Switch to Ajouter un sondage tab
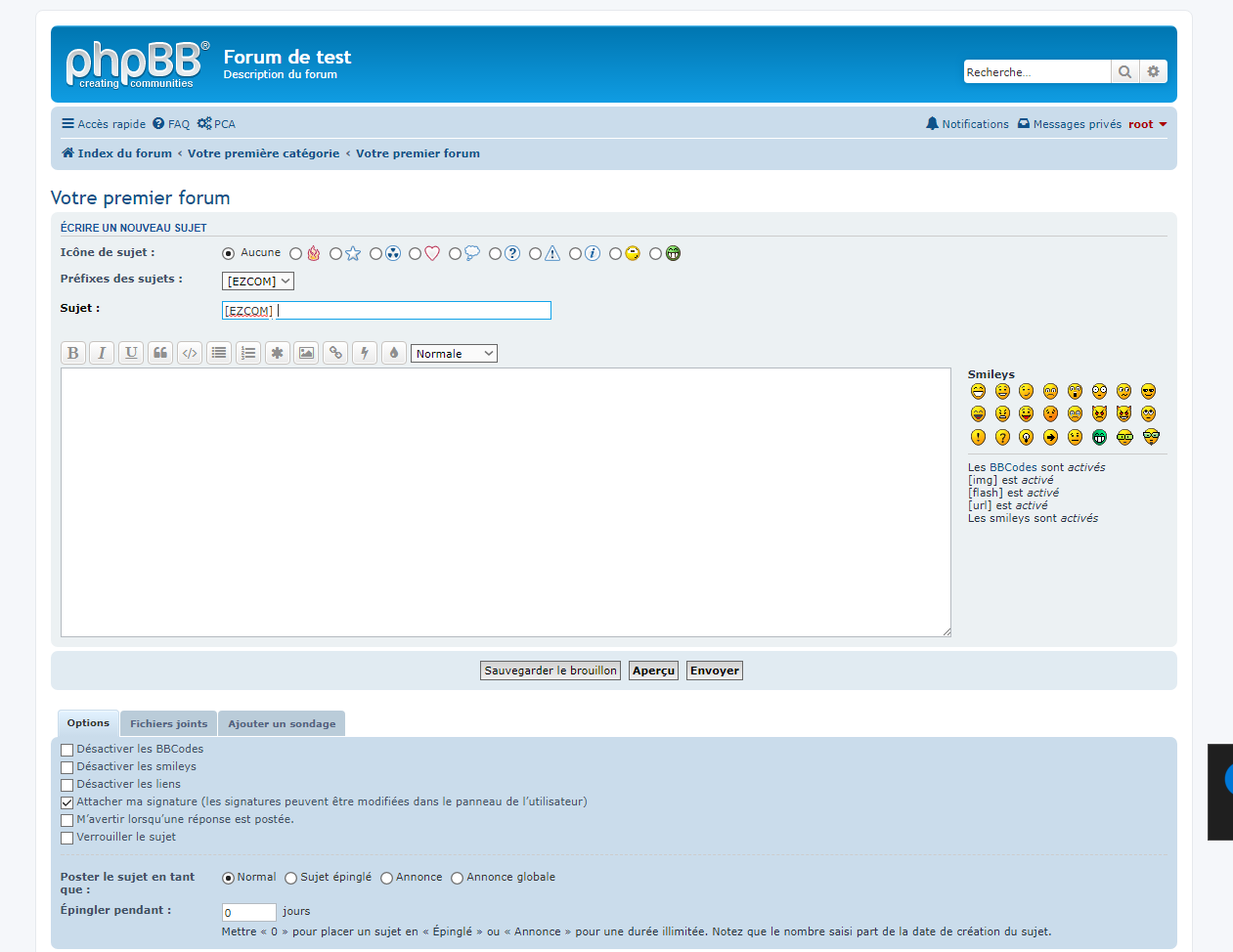This screenshot has height=952, width=1233. (x=282, y=724)
